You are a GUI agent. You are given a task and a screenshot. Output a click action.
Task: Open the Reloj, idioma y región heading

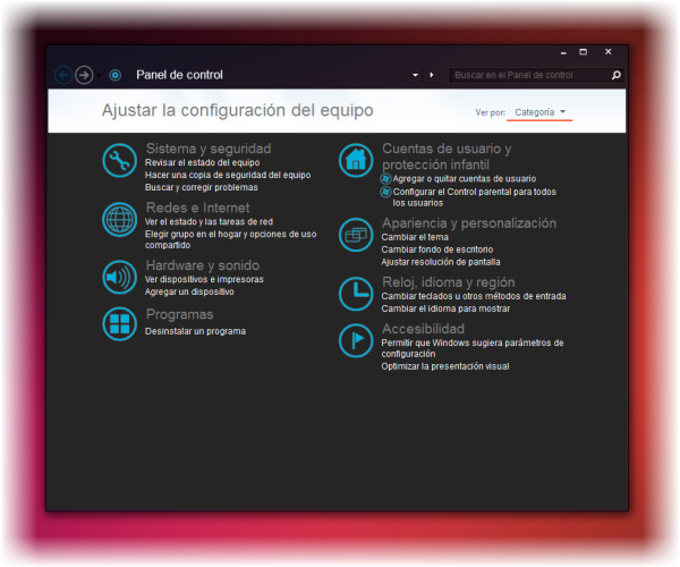[x=448, y=282]
